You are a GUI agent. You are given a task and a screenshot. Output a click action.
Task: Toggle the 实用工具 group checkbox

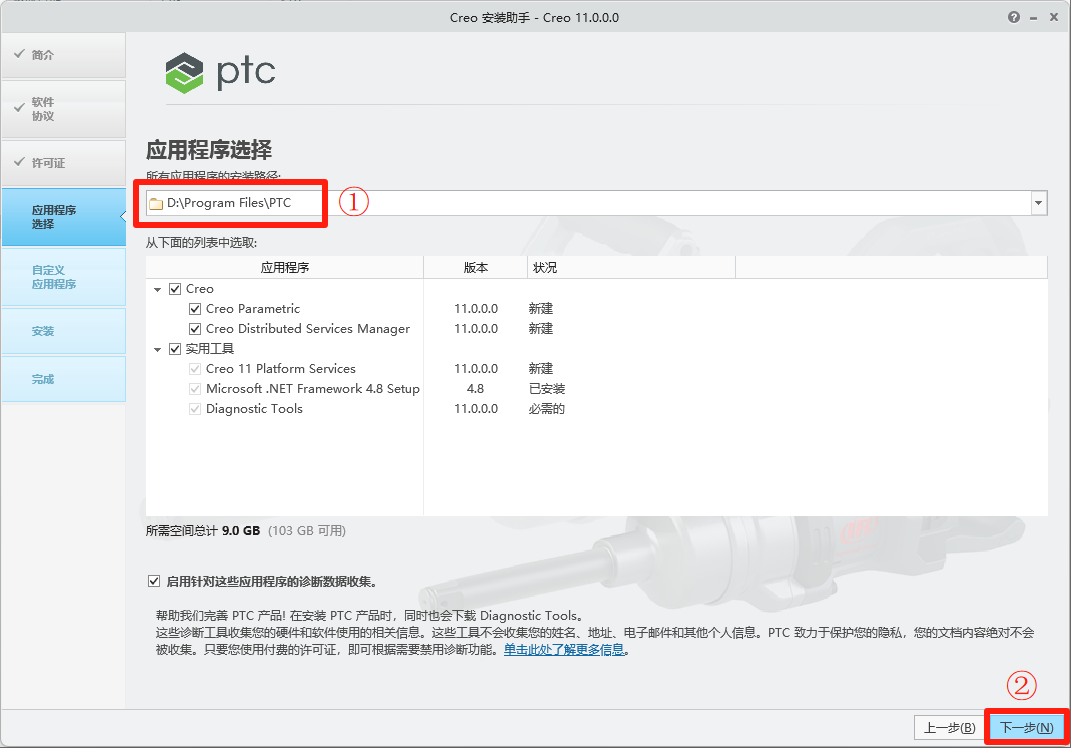point(175,348)
